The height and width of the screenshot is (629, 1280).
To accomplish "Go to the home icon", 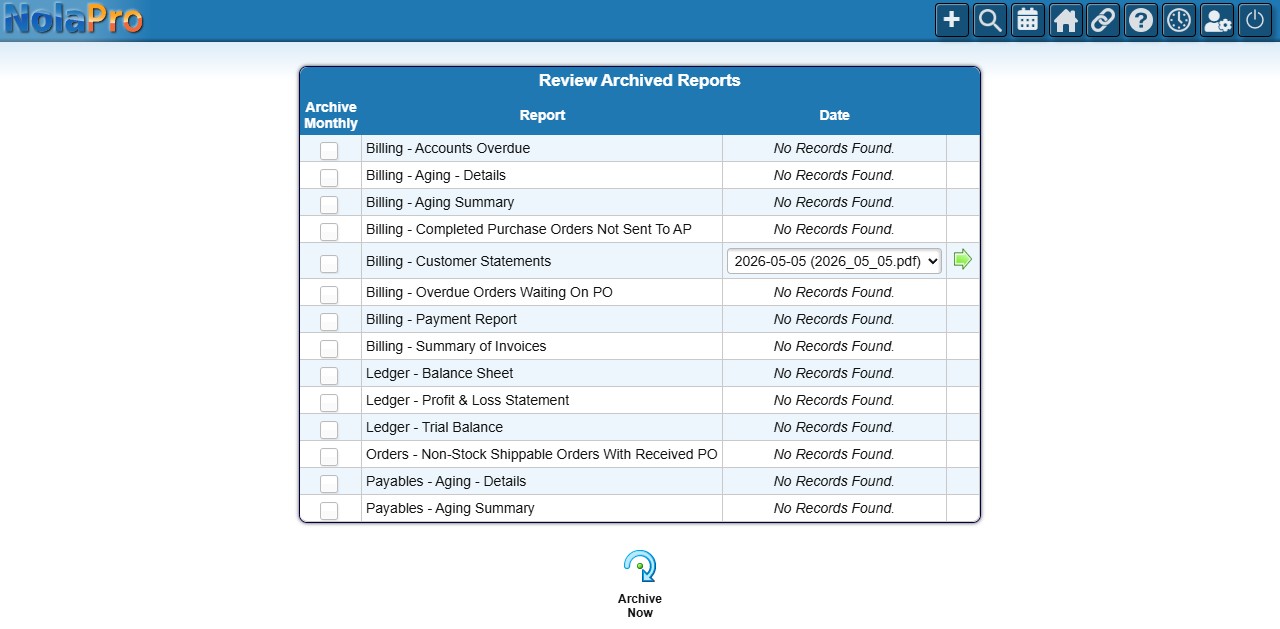I will 1066,20.
